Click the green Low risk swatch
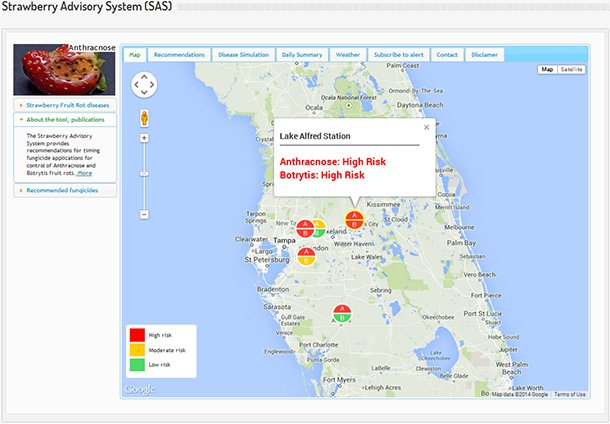The width and height of the screenshot is (610, 424). [x=137, y=364]
